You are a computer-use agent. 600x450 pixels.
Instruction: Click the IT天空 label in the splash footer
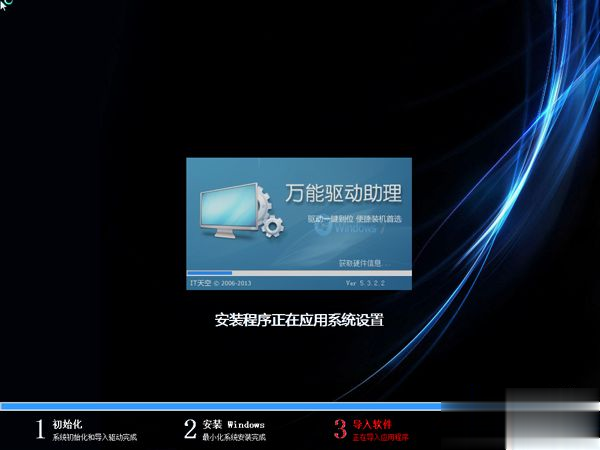tap(201, 283)
